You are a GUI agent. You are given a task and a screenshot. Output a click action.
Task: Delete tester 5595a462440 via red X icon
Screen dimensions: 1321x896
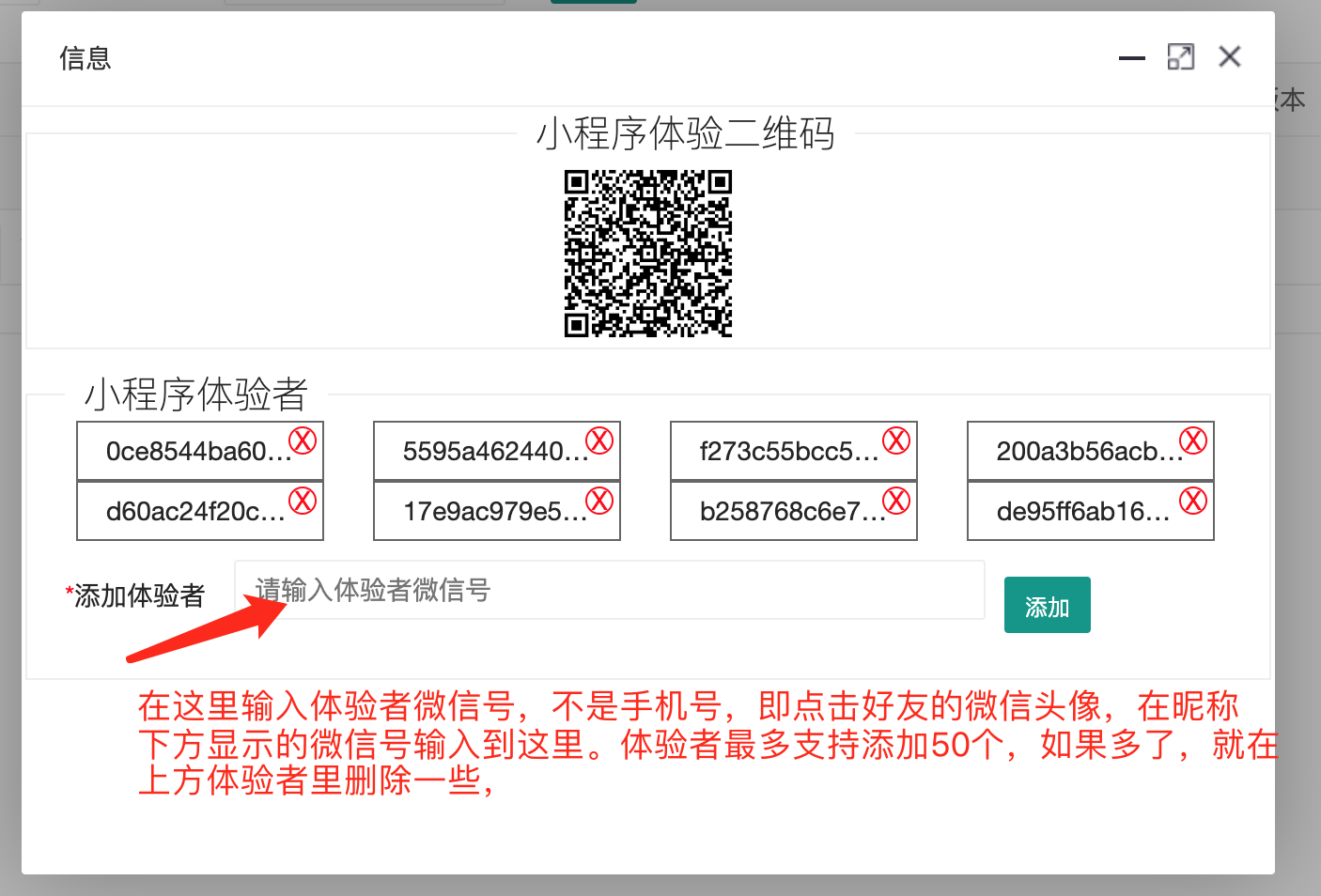pyautogui.click(x=599, y=440)
